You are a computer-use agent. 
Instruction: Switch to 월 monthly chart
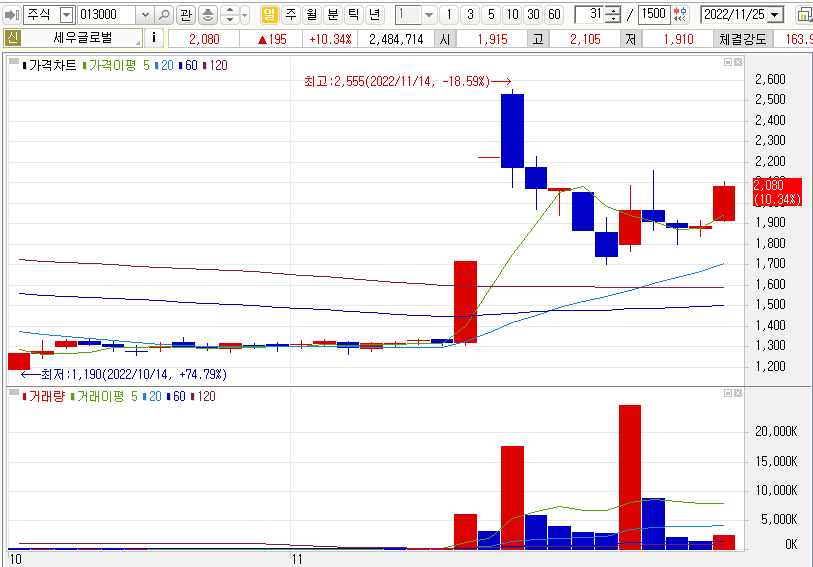(312, 15)
